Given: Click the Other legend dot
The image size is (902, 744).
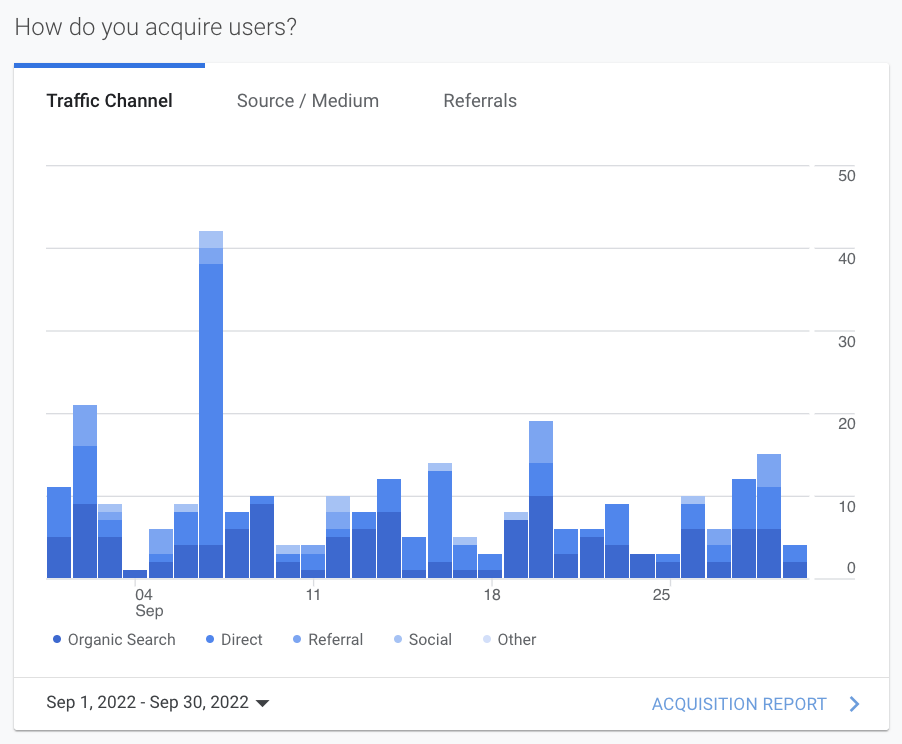Looking at the screenshot, I should coord(487,640).
